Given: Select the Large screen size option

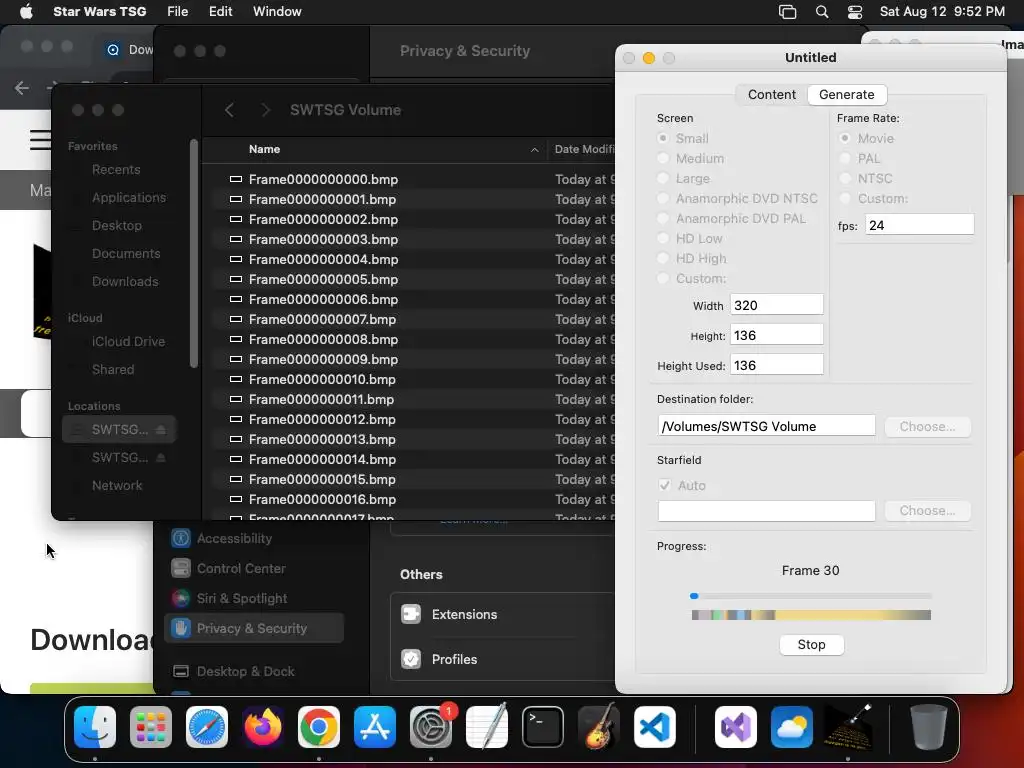Looking at the screenshot, I should point(663,178).
